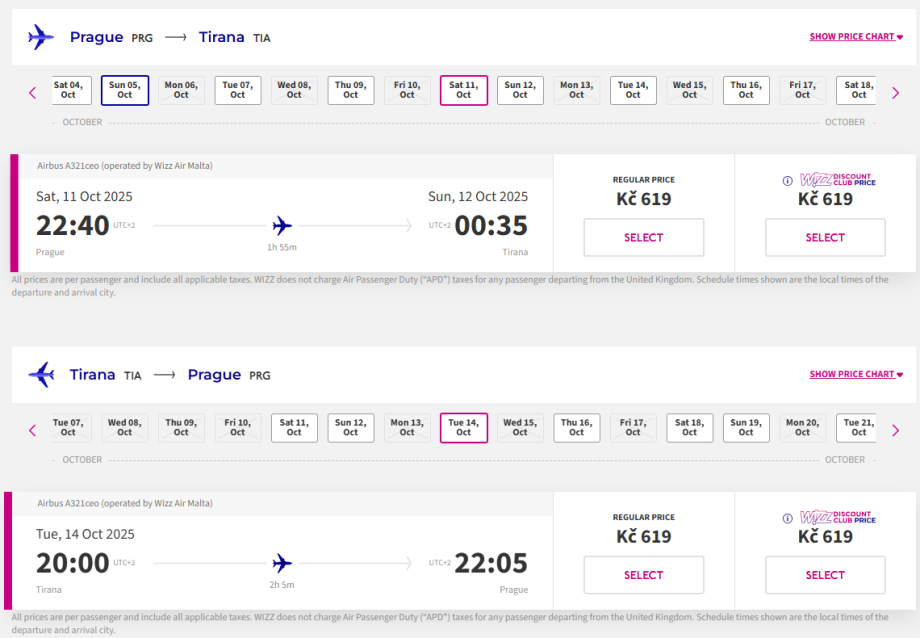Expand the outbound flight Show Price Chart
920x638 pixels.
(856, 37)
